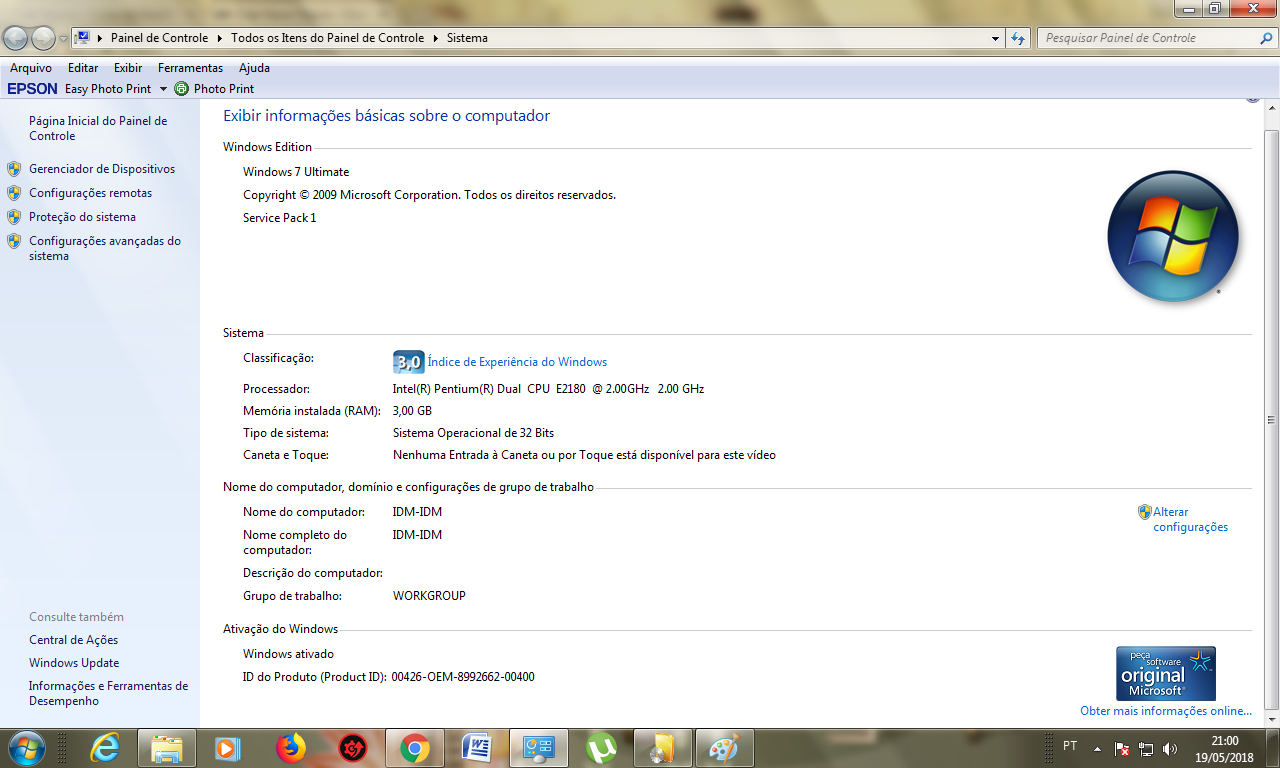The width and height of the screenshot is (1280, 768).
Task: Click shield icon beside Gerenciador de Dispositivos
Action: tap(14, 169)
